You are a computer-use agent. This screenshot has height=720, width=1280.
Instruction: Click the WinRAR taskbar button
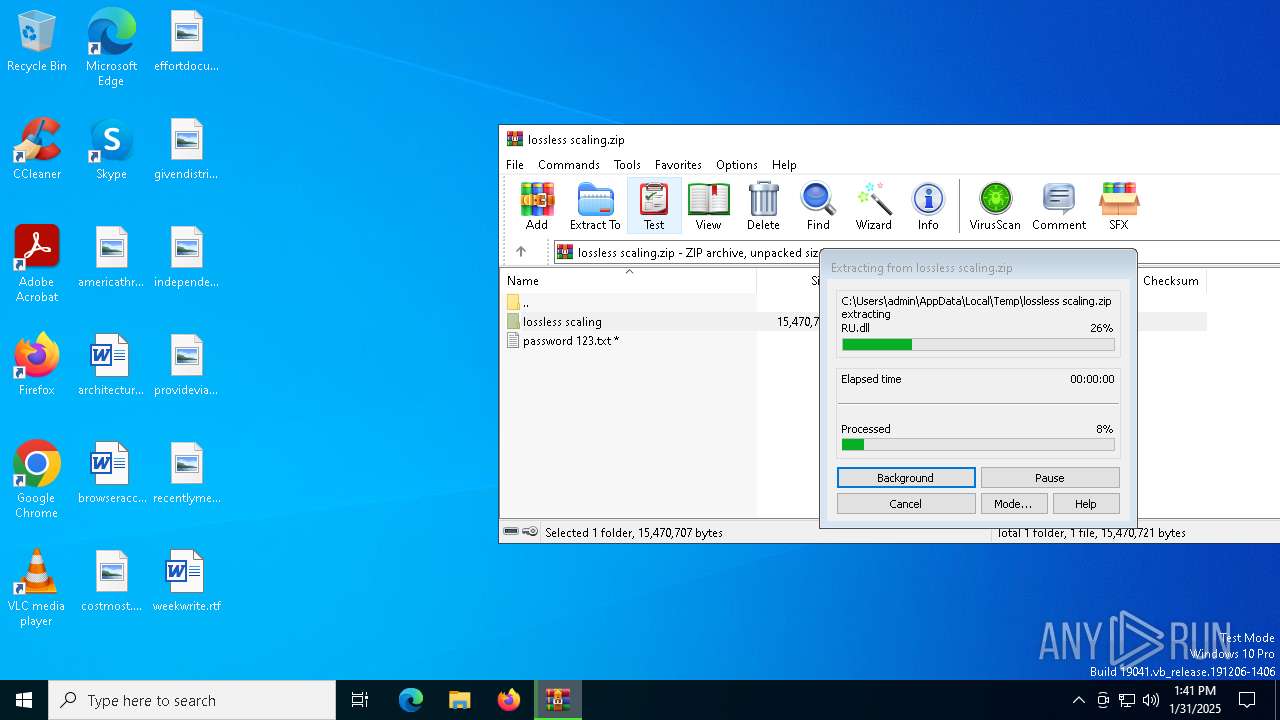coord(557,700)
